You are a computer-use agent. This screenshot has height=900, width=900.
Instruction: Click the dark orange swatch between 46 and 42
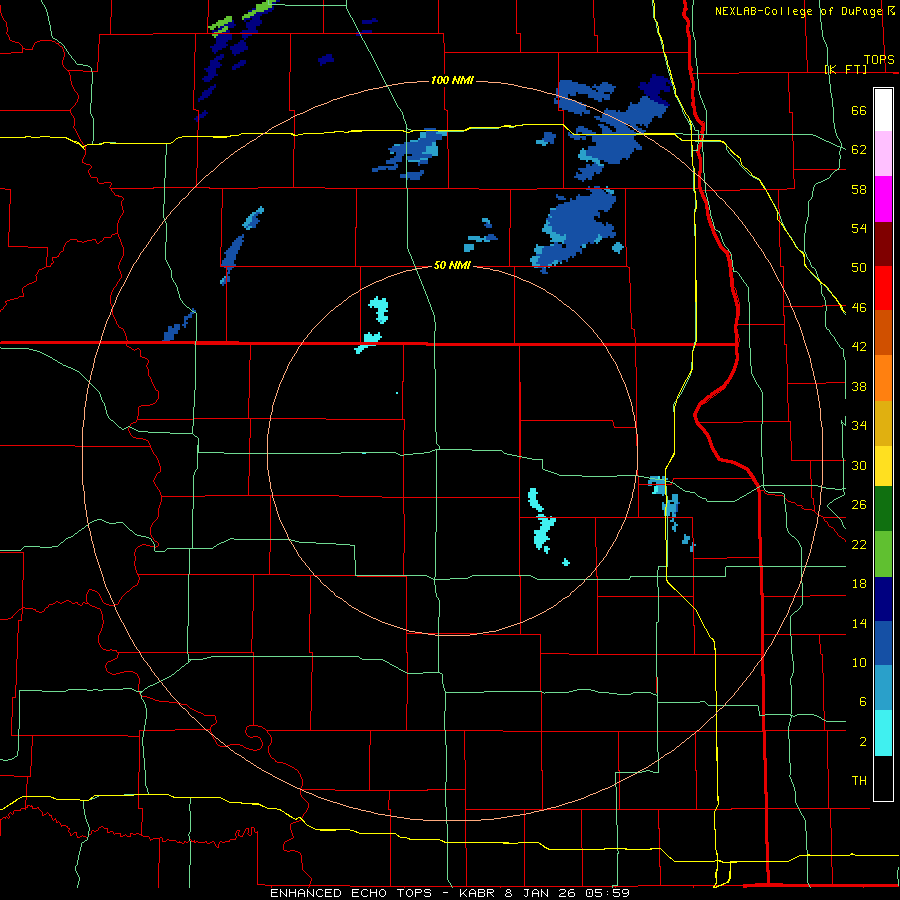tap(883, 332)
